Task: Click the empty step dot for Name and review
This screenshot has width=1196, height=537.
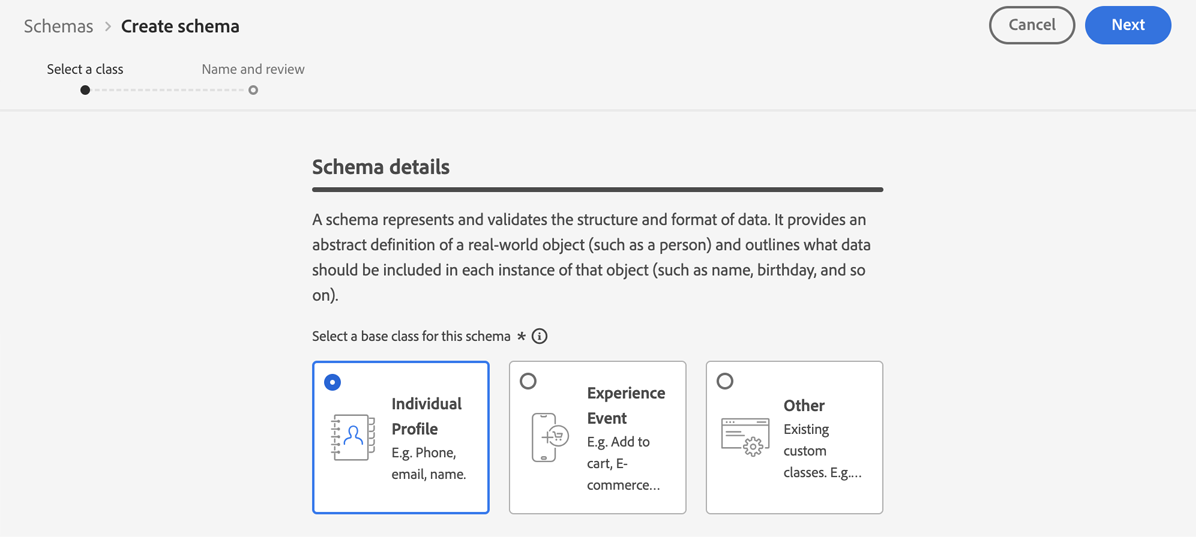Action: click(x=253, y=90)
